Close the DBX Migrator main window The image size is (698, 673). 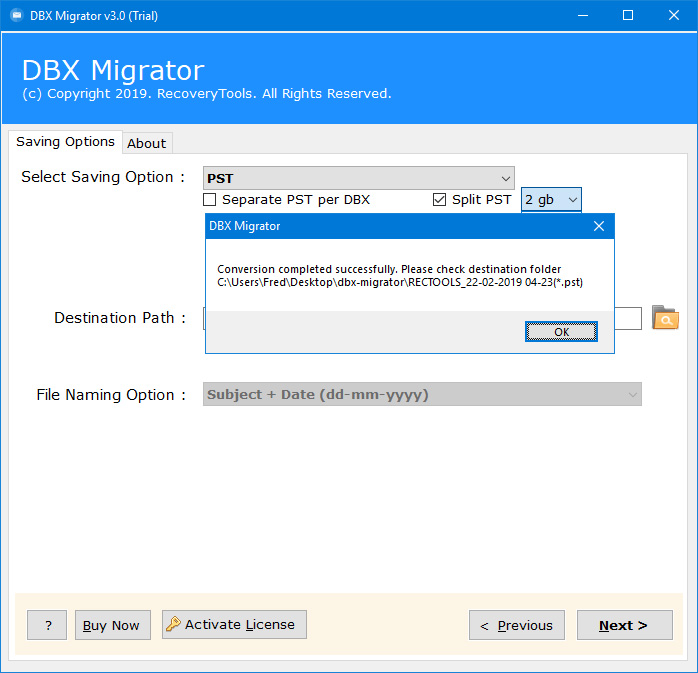674,16
